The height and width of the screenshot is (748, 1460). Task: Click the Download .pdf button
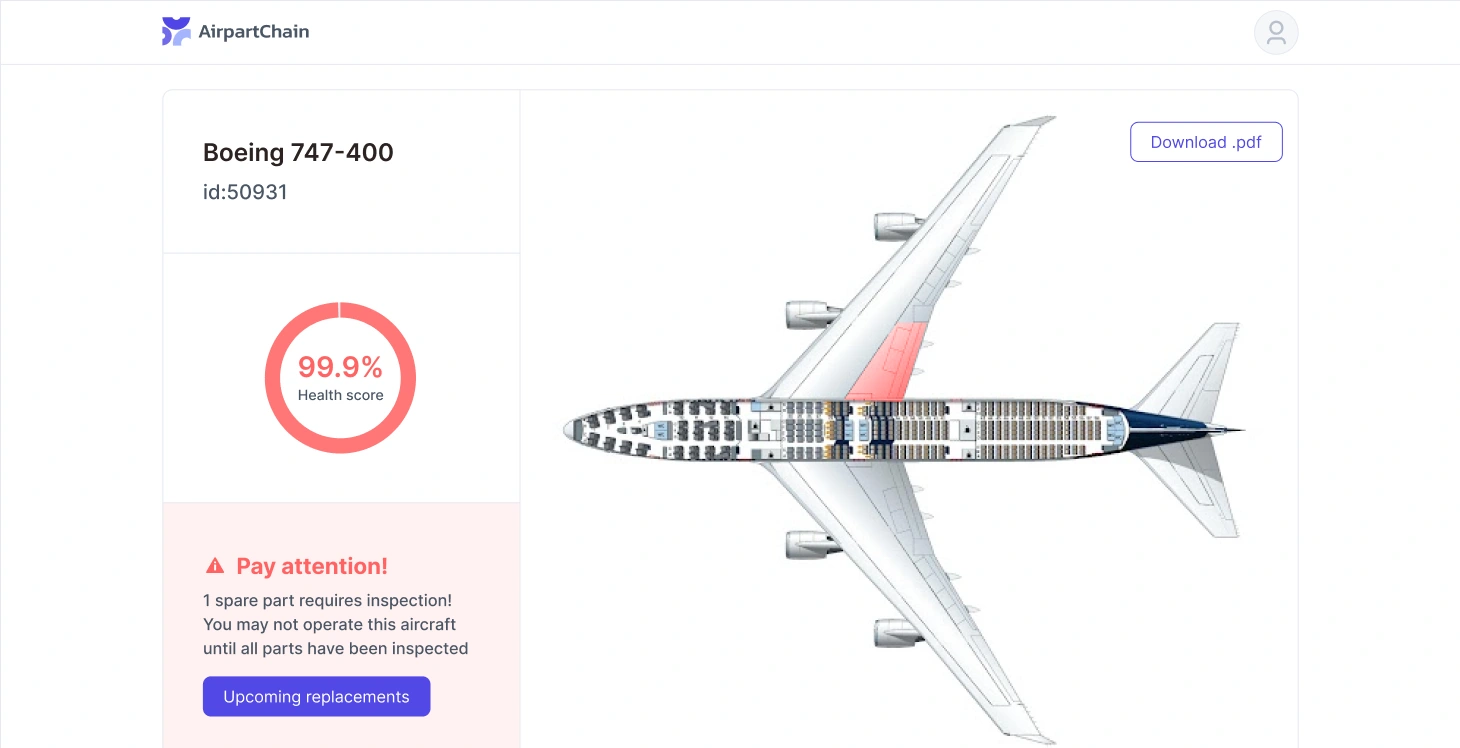(x=1206, y=141)
